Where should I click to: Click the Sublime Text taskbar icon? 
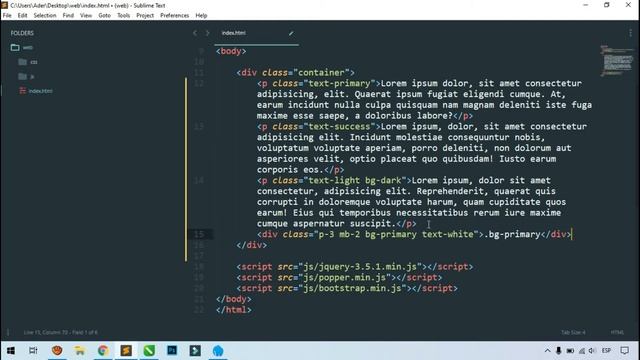(126, 351)
